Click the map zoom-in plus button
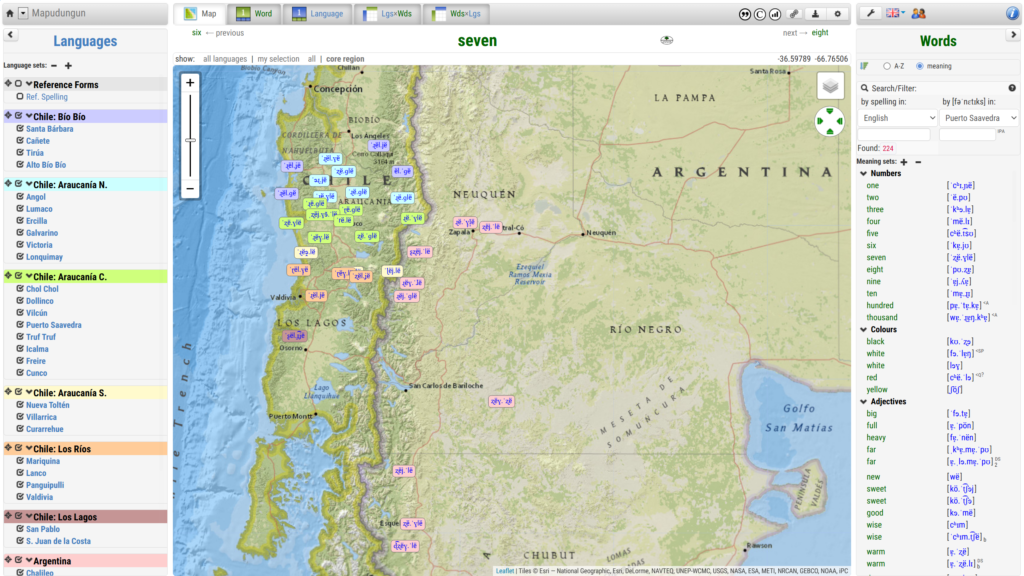Screen dimensions: 1024x576 [190, 83]
